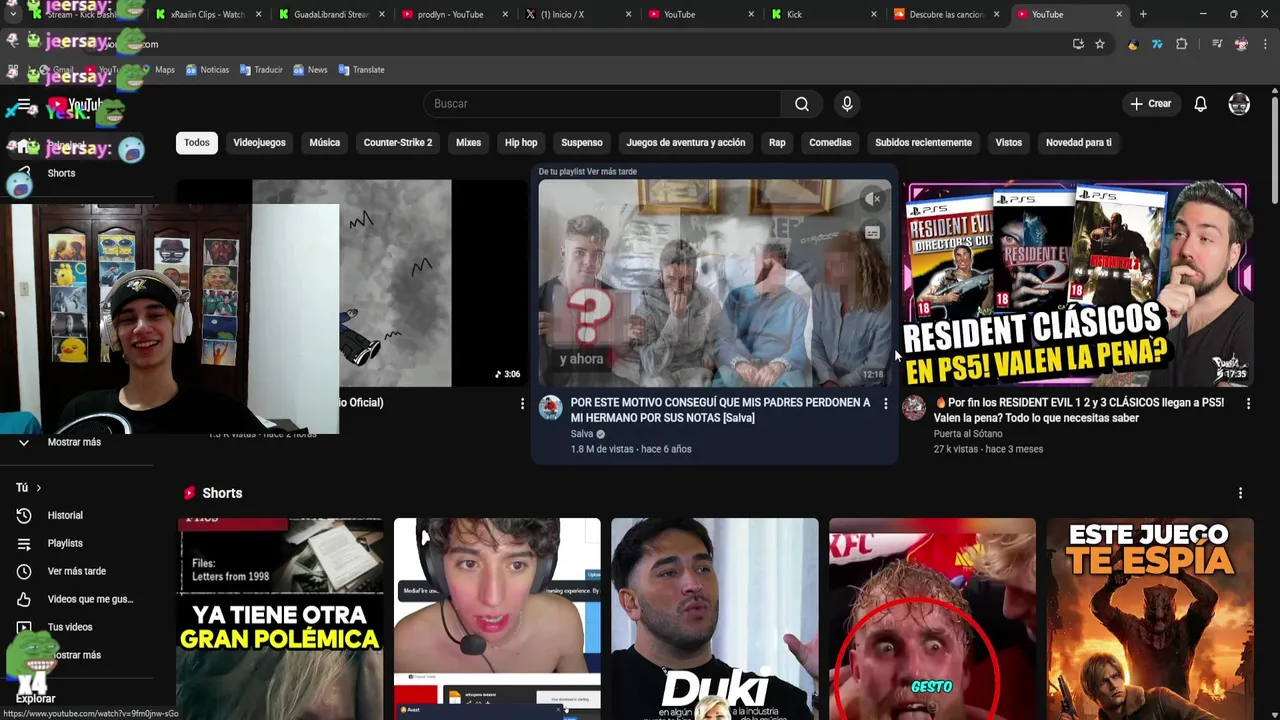
Task: Open Noticias bookmark
Action: tap(208, 70)
